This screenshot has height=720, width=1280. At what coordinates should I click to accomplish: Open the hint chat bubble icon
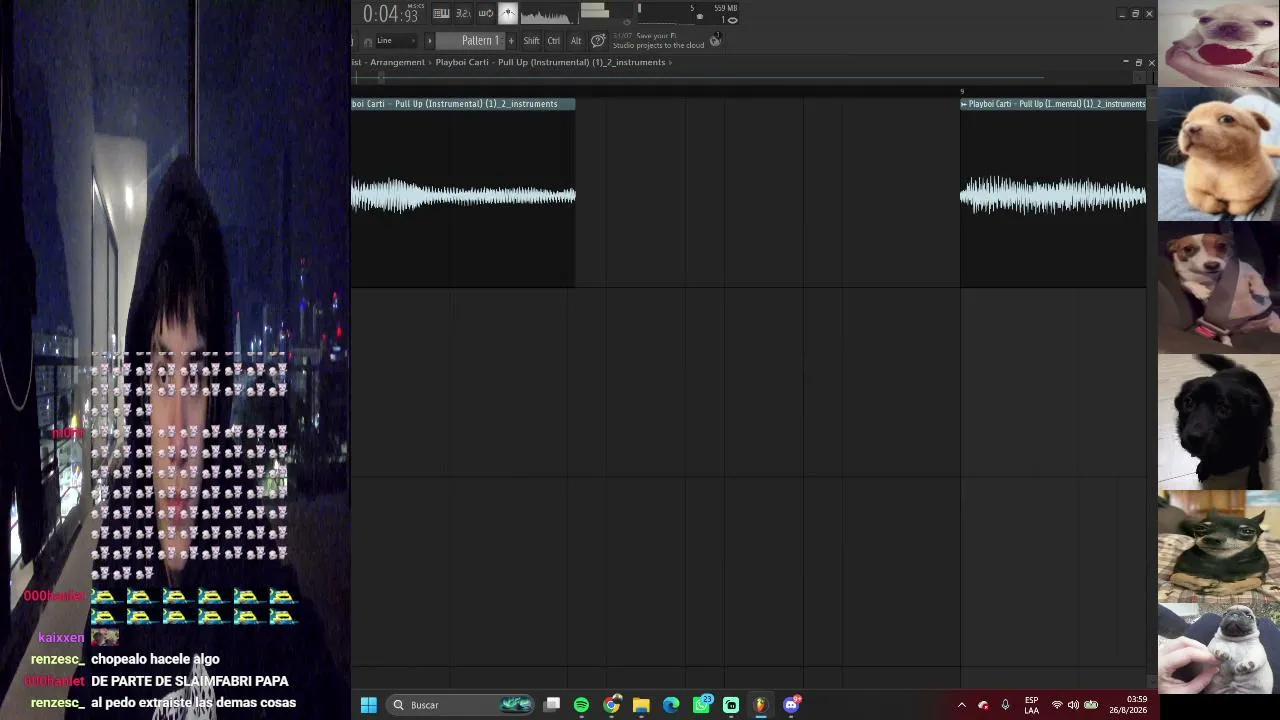pyautogui.click(x=598, y=41)
